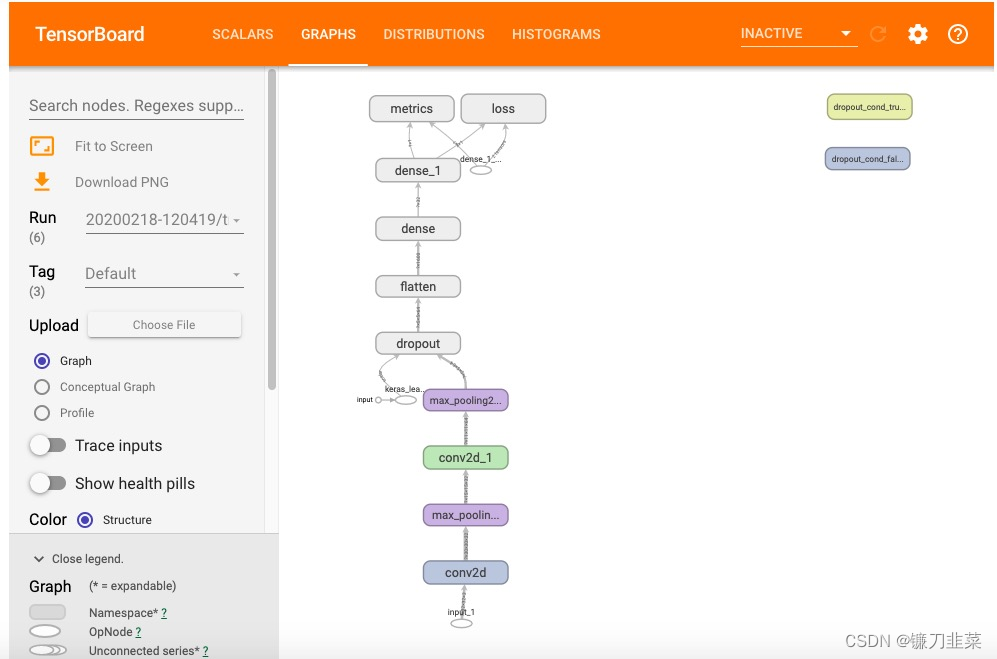Screen dimensions: 997x659
Task: Open the Tag Default dropdown
Action: (x=163, y=273)
